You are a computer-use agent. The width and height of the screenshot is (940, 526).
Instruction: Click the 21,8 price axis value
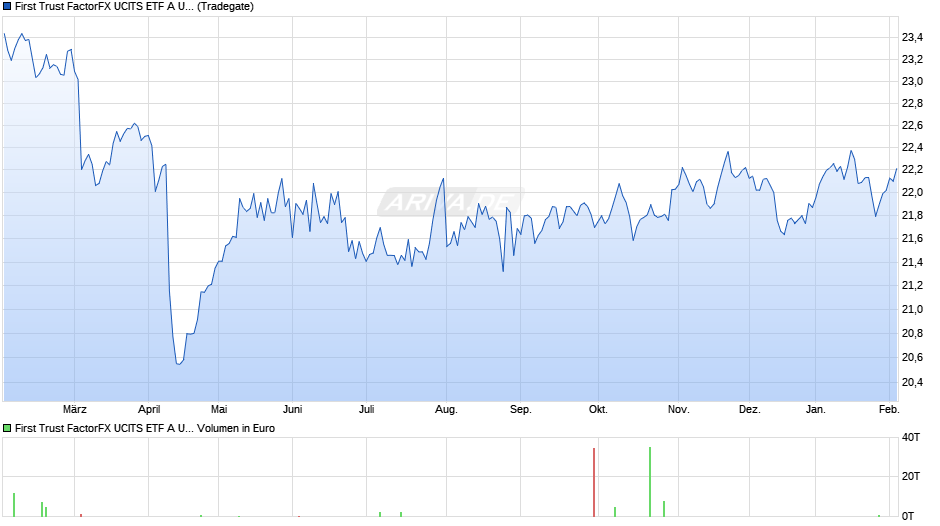pyautogui.click(x=912, y=215)
